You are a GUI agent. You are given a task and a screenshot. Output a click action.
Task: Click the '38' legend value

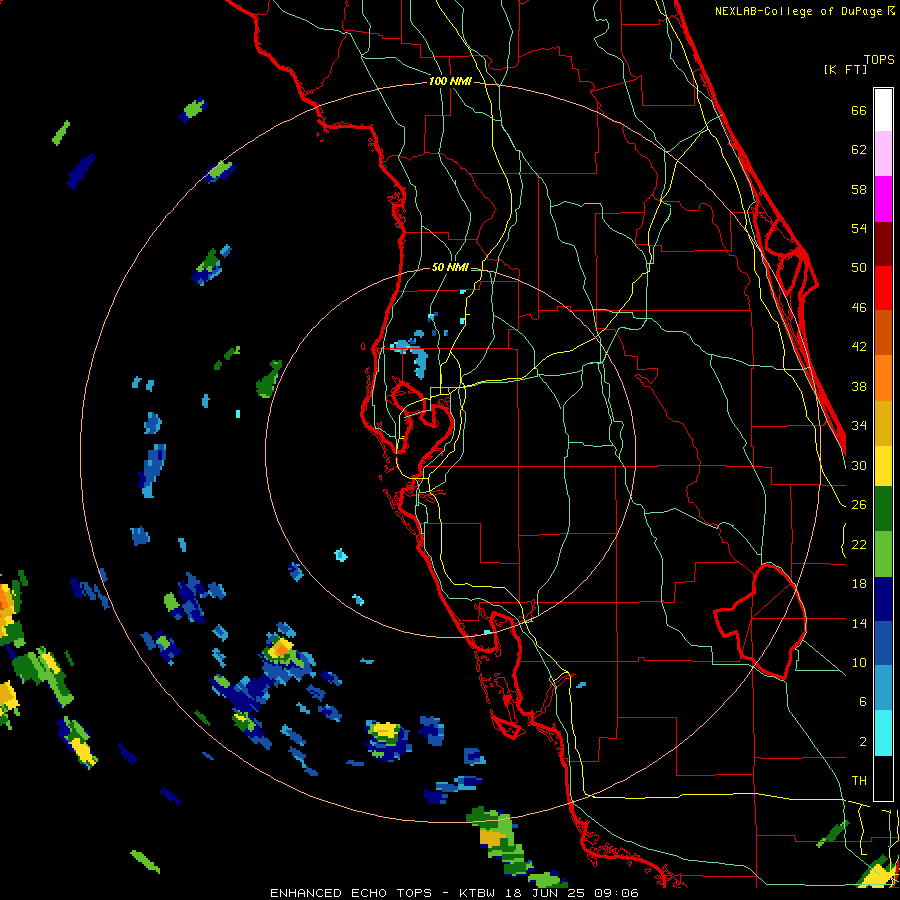pyautogui.click(x=859, y=386)
